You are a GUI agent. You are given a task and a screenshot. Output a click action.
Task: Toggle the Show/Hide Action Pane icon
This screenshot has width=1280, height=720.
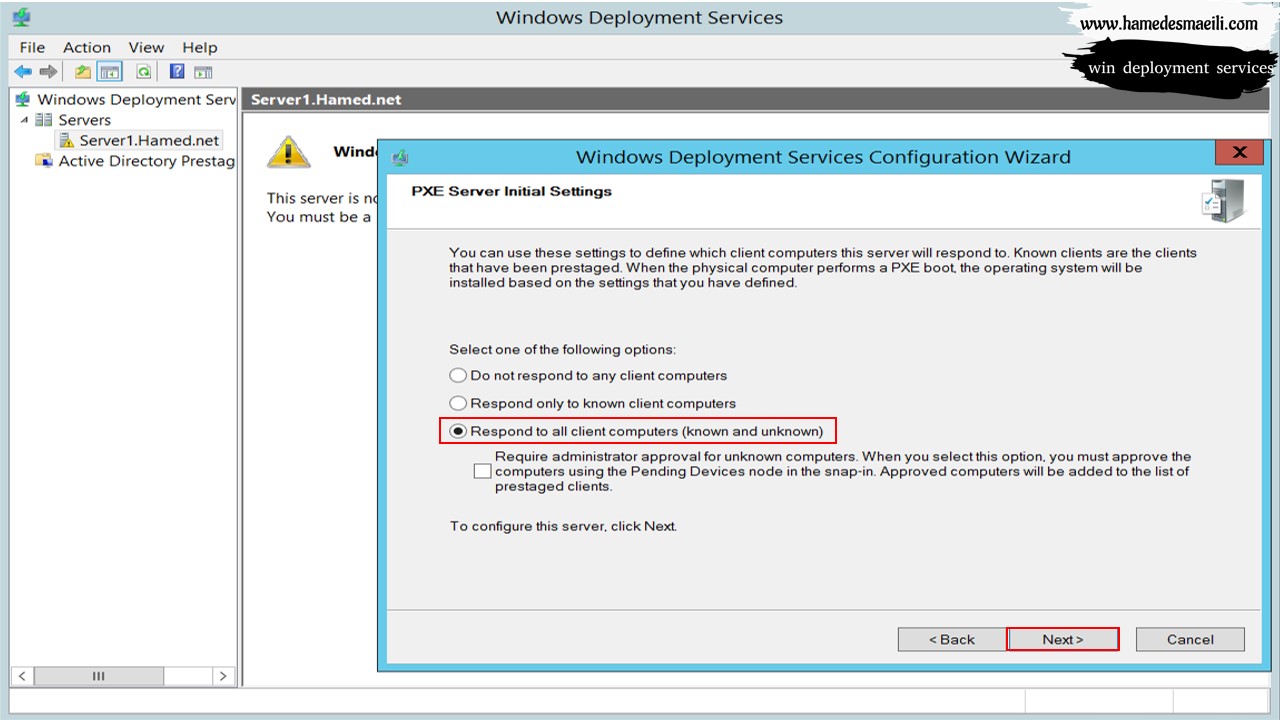point(203,72)
